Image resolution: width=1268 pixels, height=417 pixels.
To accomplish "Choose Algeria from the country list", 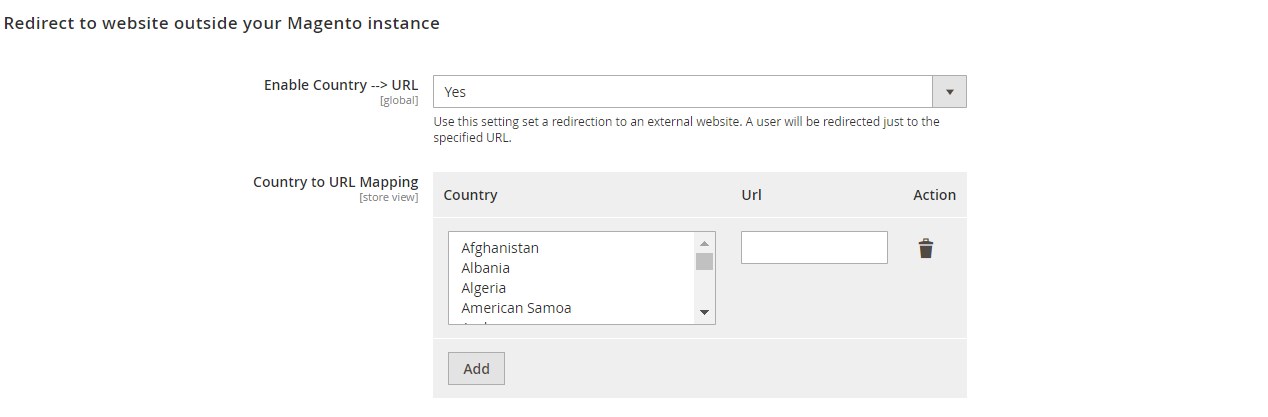I will pos(484,288).
